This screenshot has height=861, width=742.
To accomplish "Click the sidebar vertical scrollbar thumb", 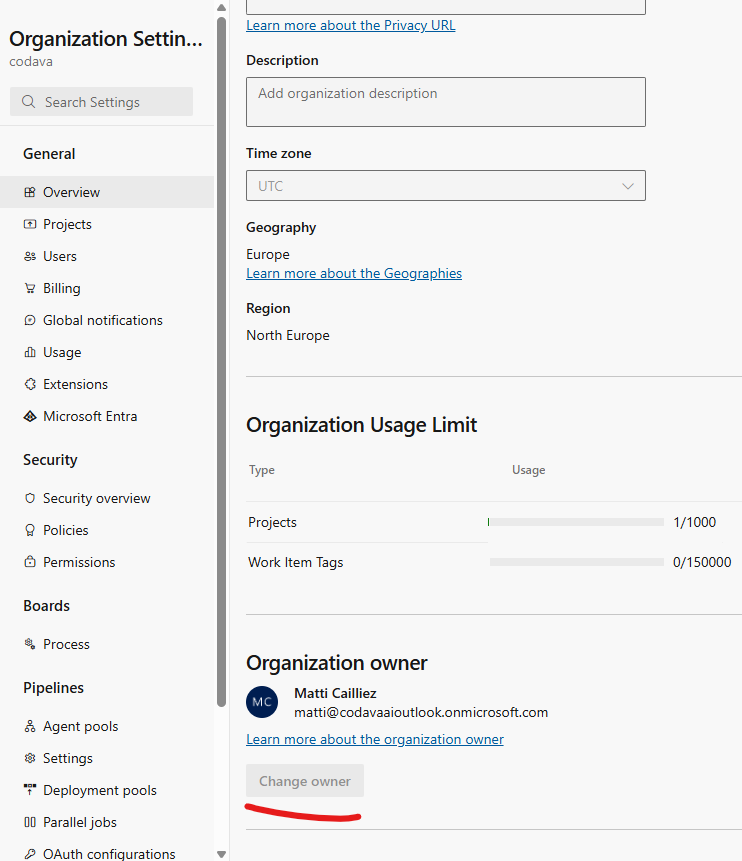I will point(221,361).
